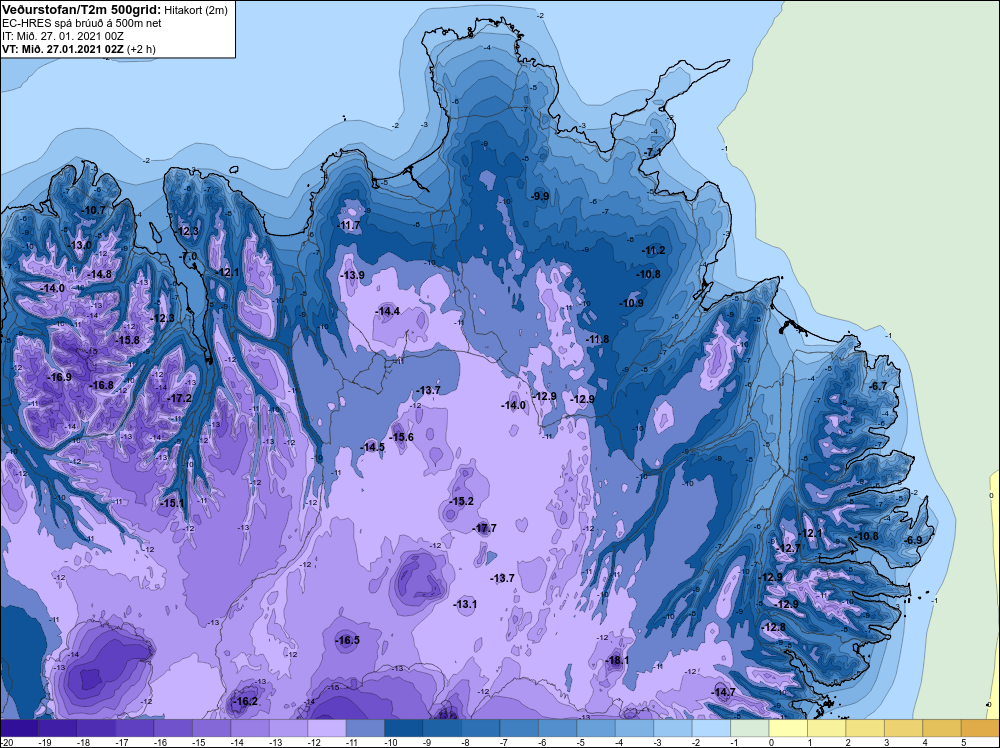Select the legend swatch between -8 and -7
The height and width of the screenshot is (748, 1000).
[481, 728]
